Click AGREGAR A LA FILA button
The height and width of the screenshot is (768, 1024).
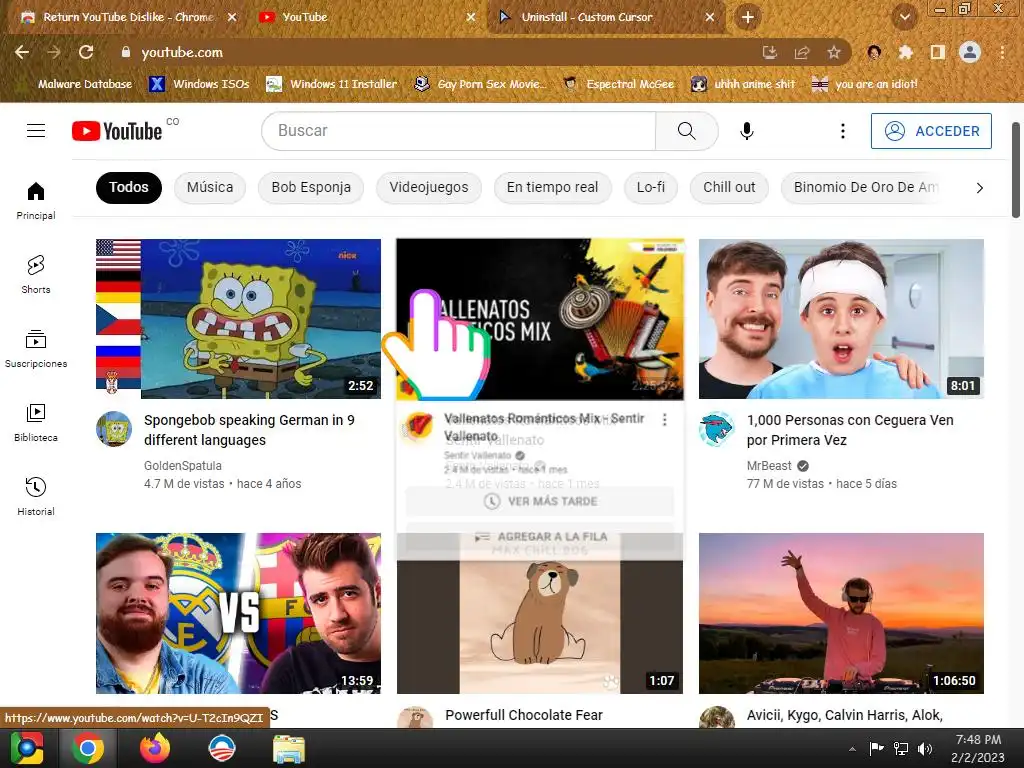click(540, 537)
